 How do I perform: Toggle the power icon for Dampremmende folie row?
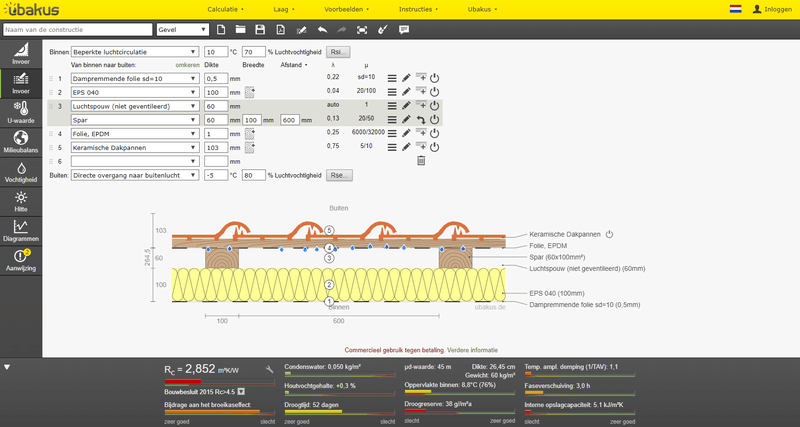click(x=435, y=78)
